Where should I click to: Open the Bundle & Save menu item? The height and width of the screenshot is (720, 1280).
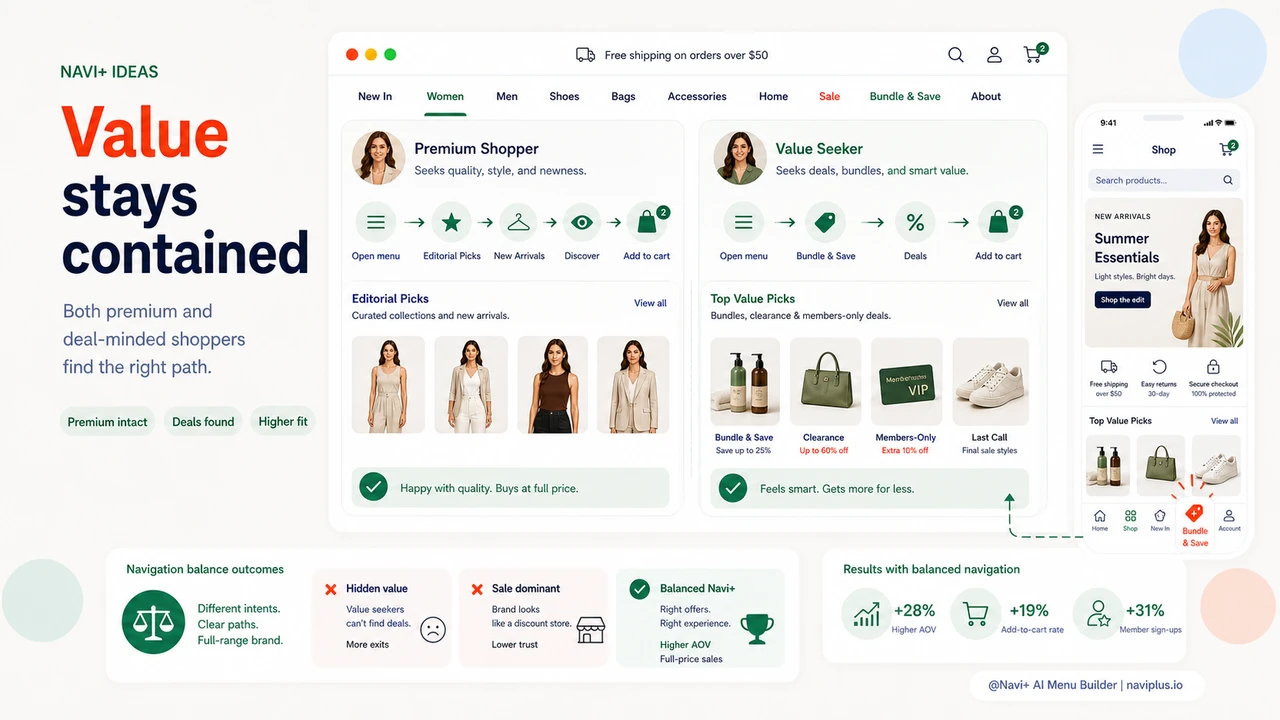pos(905,96)
